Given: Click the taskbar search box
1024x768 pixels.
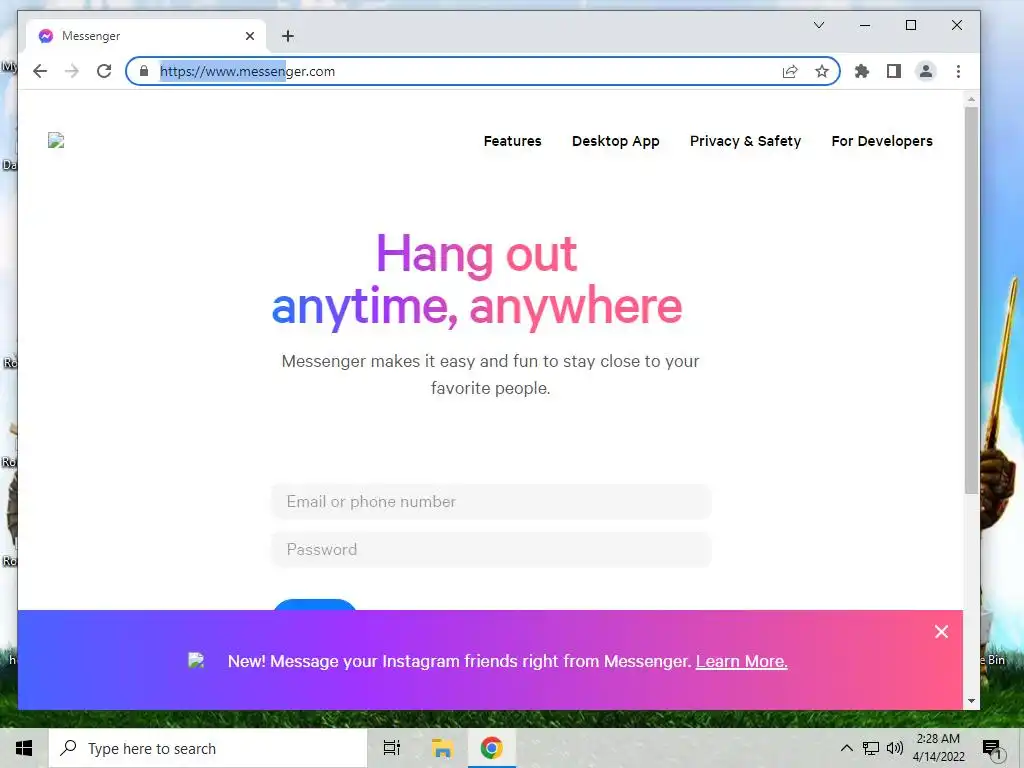Looking at the screenshot, I should click(208, 748).
